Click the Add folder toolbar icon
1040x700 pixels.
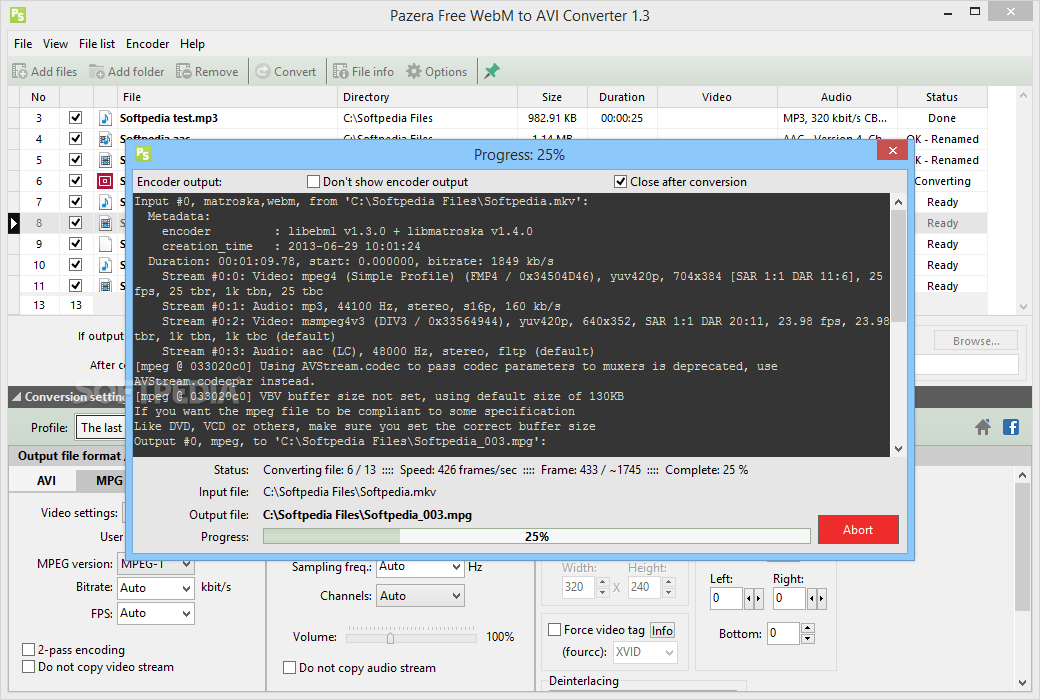coord(97,71)
